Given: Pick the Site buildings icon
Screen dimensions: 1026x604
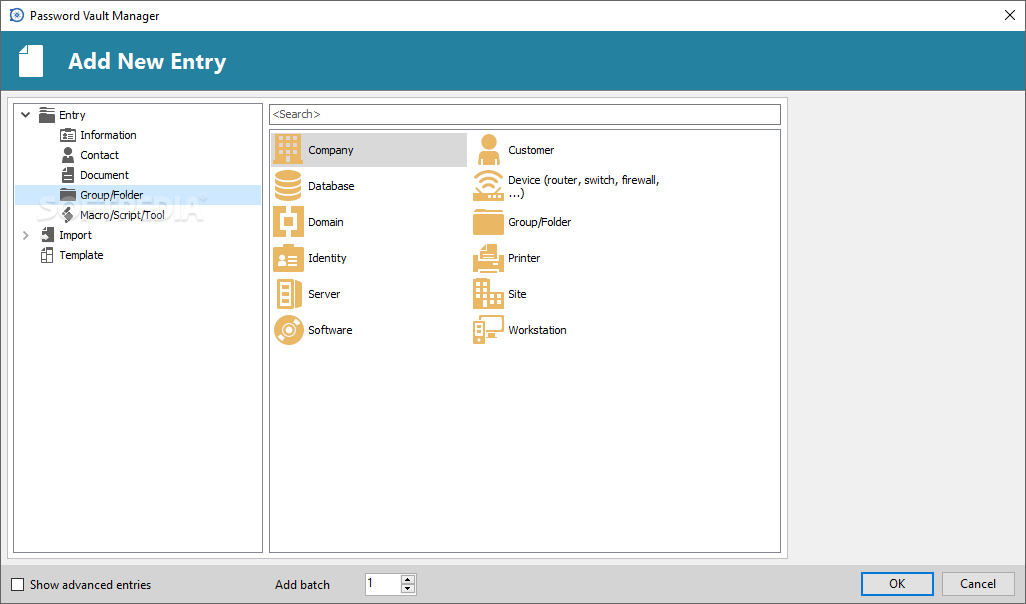Looking at the screenshot, I should coord(488,294).
